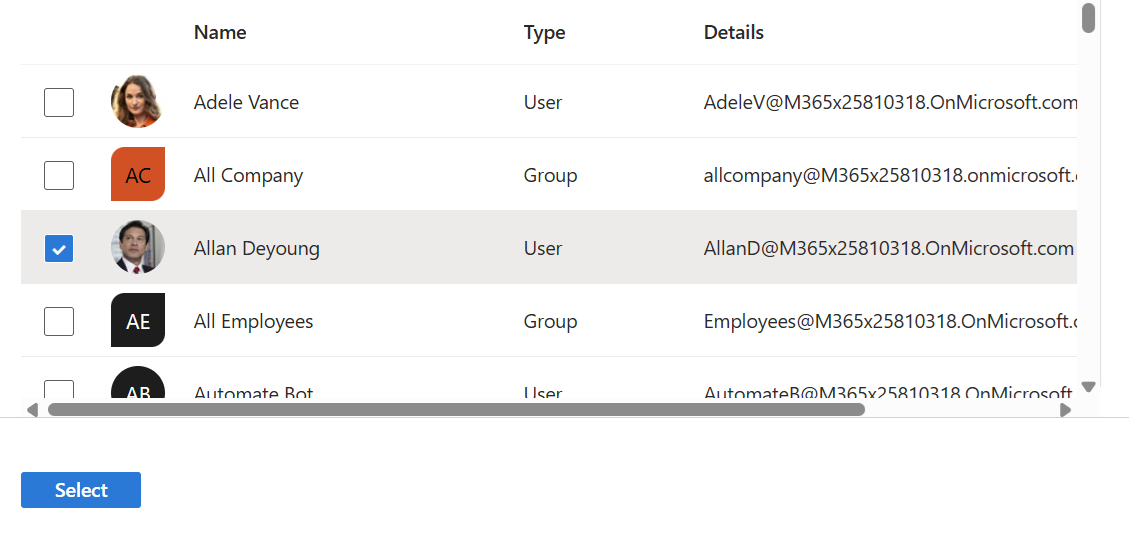Select the Adele Vance name text
The width and height of the screenshot is (1129, 537).
point(246,102)
